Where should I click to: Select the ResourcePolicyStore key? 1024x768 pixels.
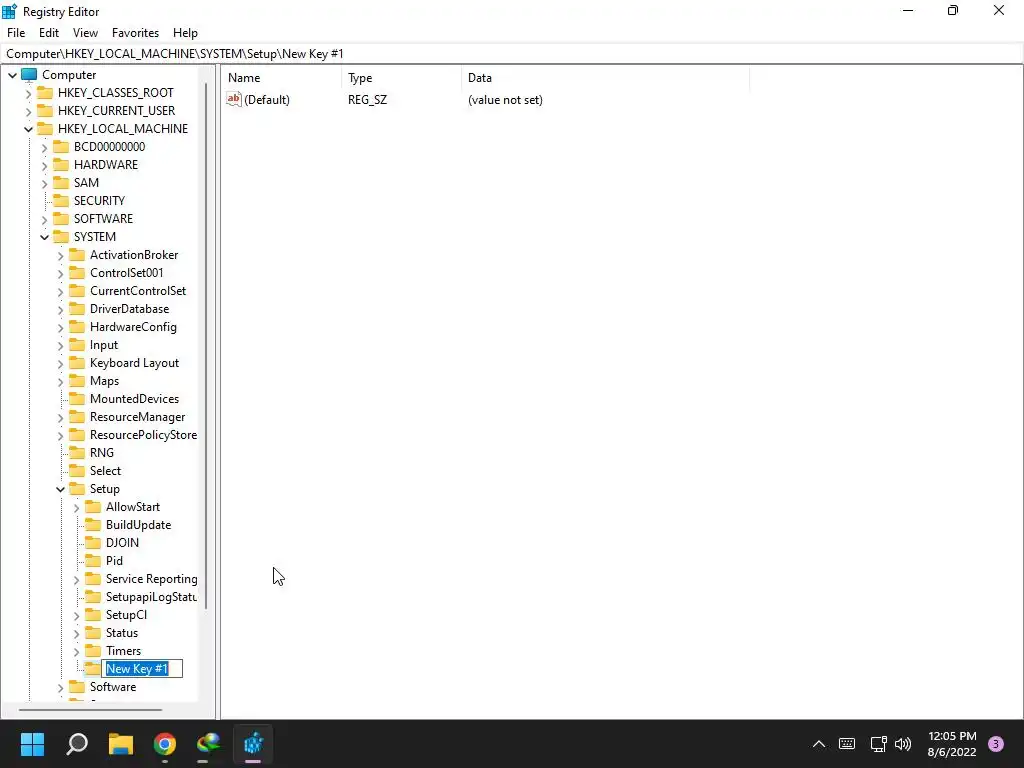143,435
